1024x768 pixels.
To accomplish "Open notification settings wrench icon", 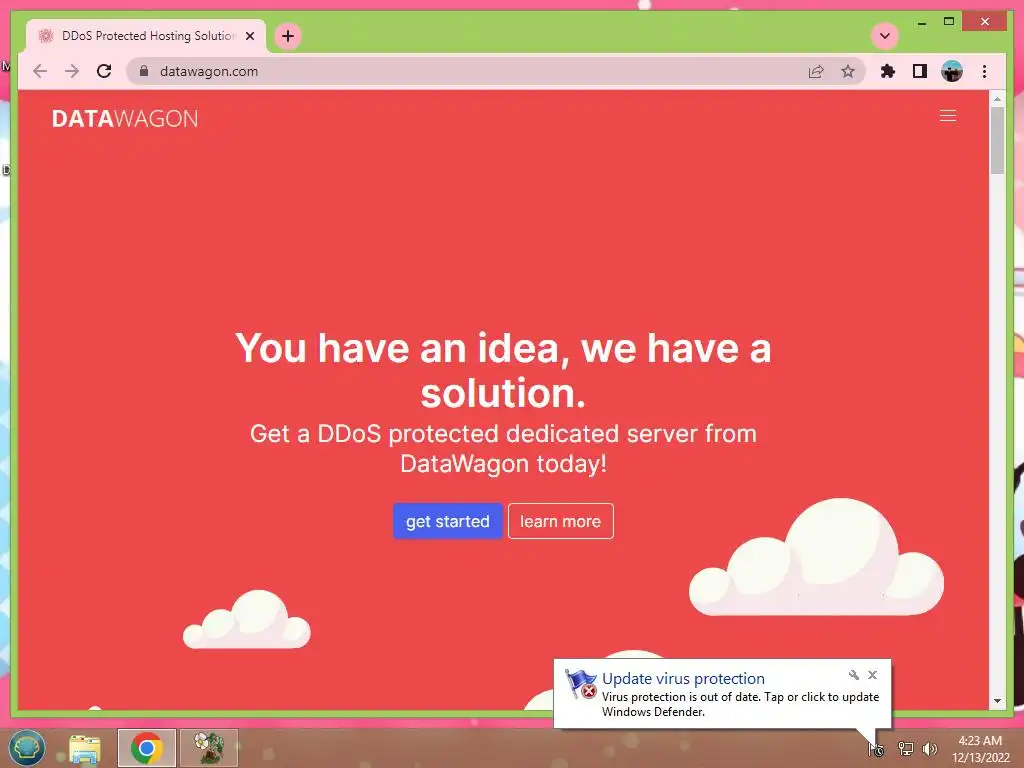I will [x=853, y=675].
